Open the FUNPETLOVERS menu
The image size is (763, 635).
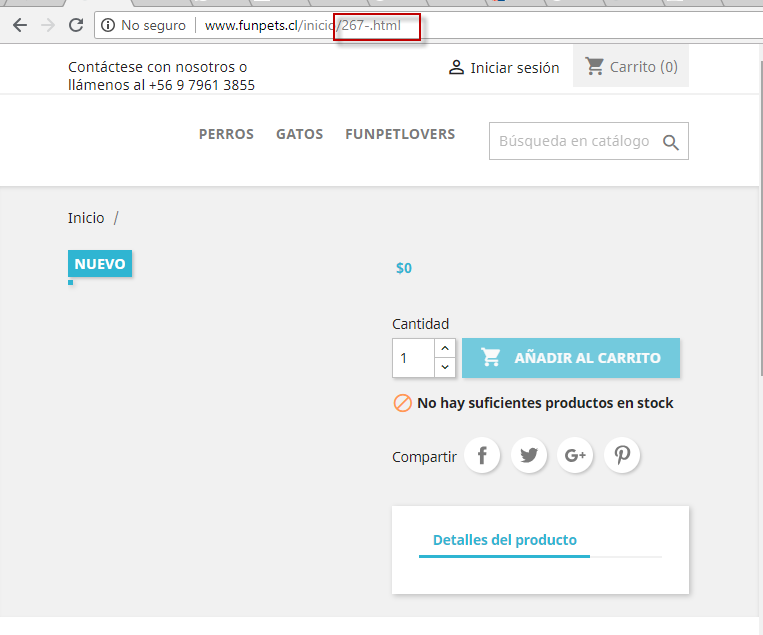point(400,134)
